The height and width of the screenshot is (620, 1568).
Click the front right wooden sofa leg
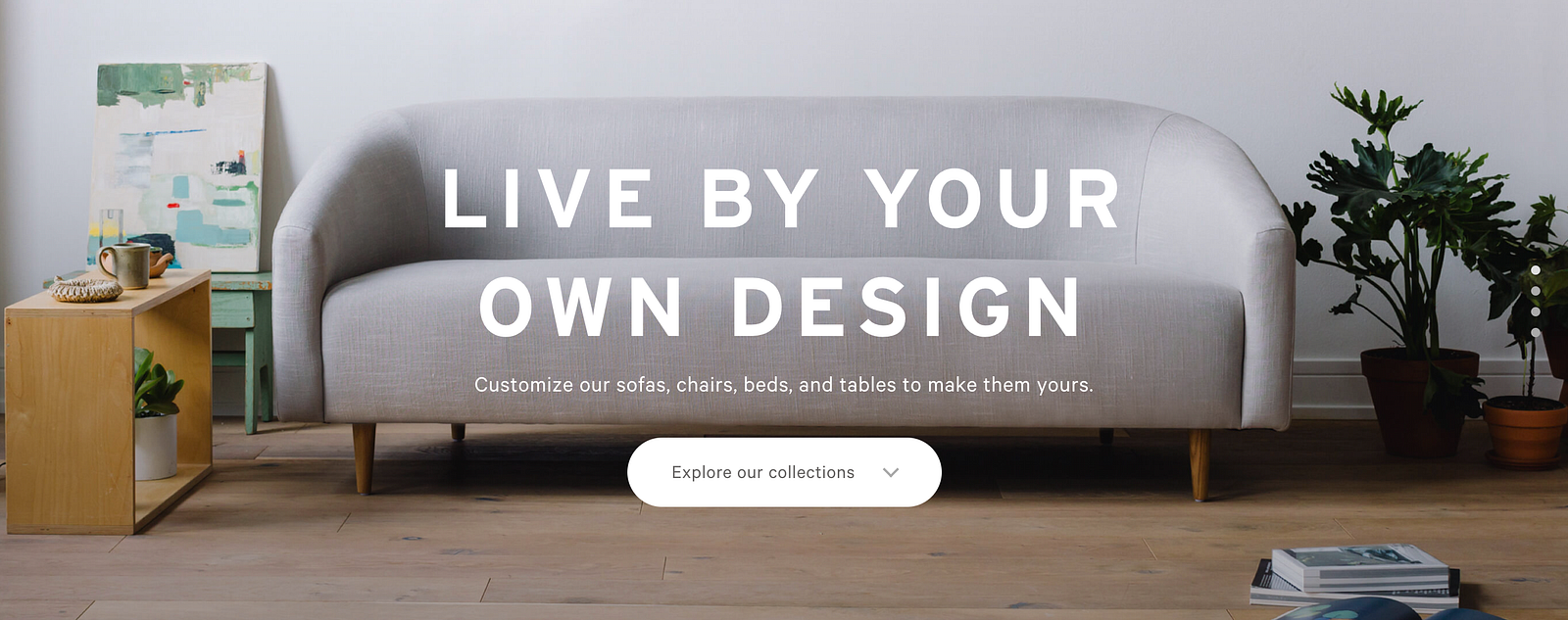pos(1200,464)
